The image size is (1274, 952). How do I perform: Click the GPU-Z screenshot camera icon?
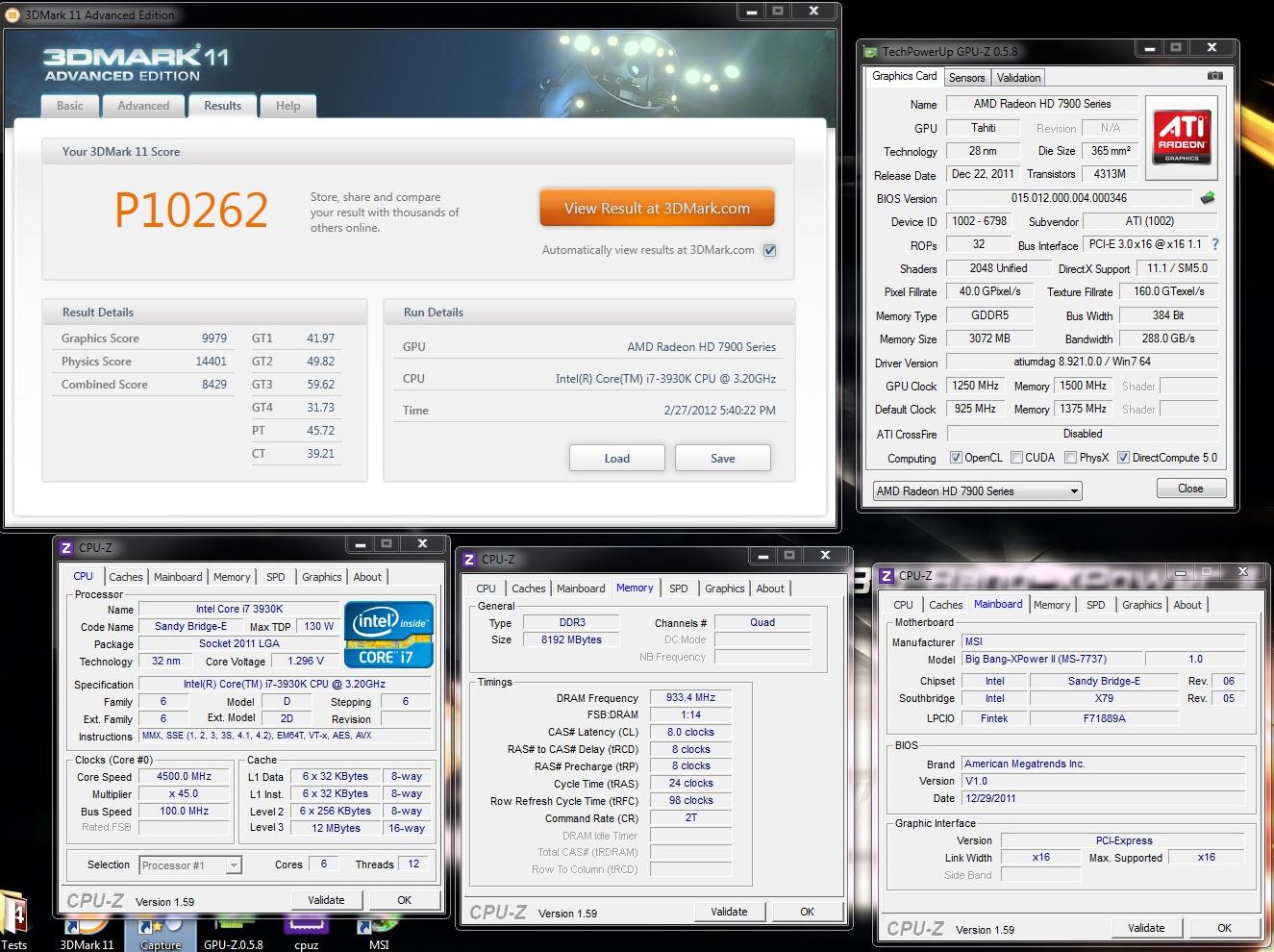[x=1215, y=76]
